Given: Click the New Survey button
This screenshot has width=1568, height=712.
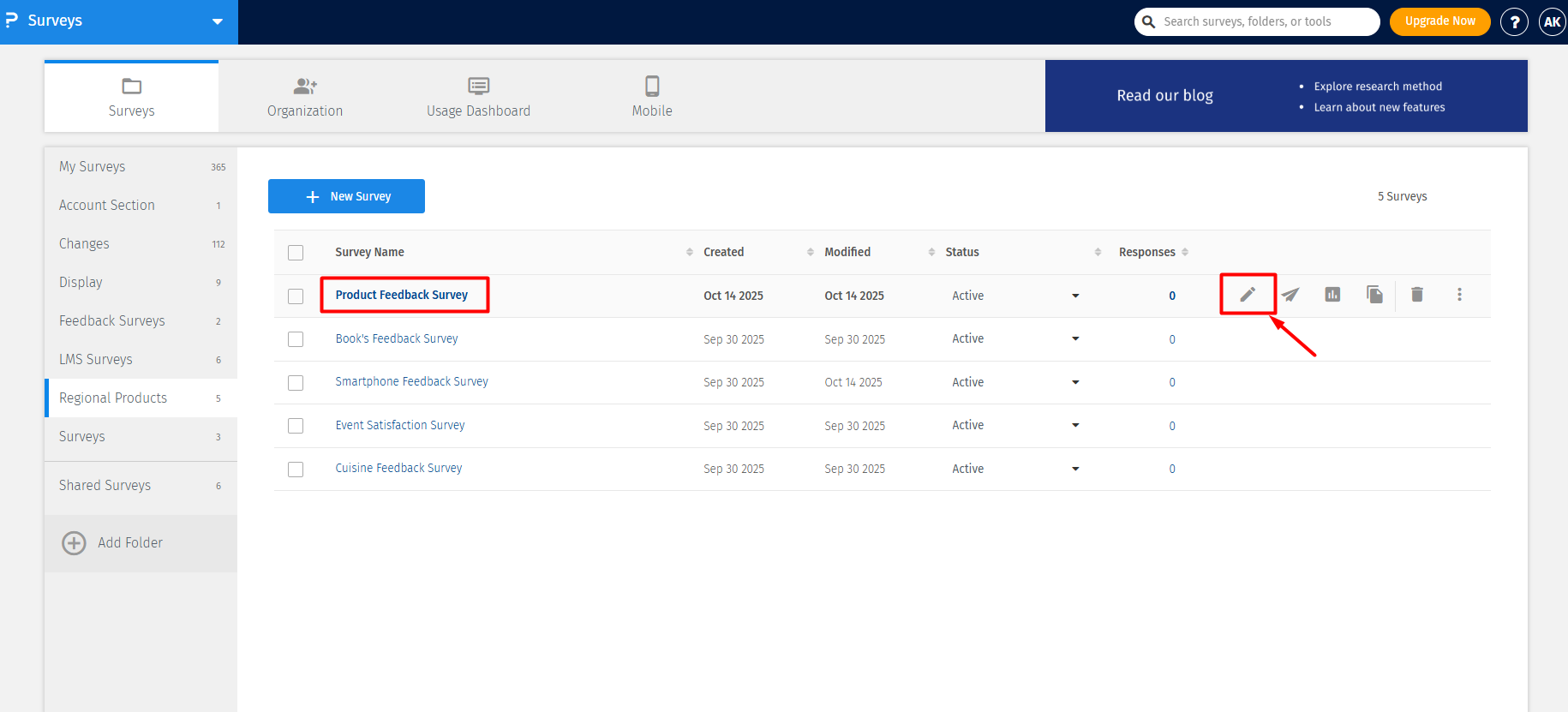Looking at the screenshot, I should tap(346, 196).
